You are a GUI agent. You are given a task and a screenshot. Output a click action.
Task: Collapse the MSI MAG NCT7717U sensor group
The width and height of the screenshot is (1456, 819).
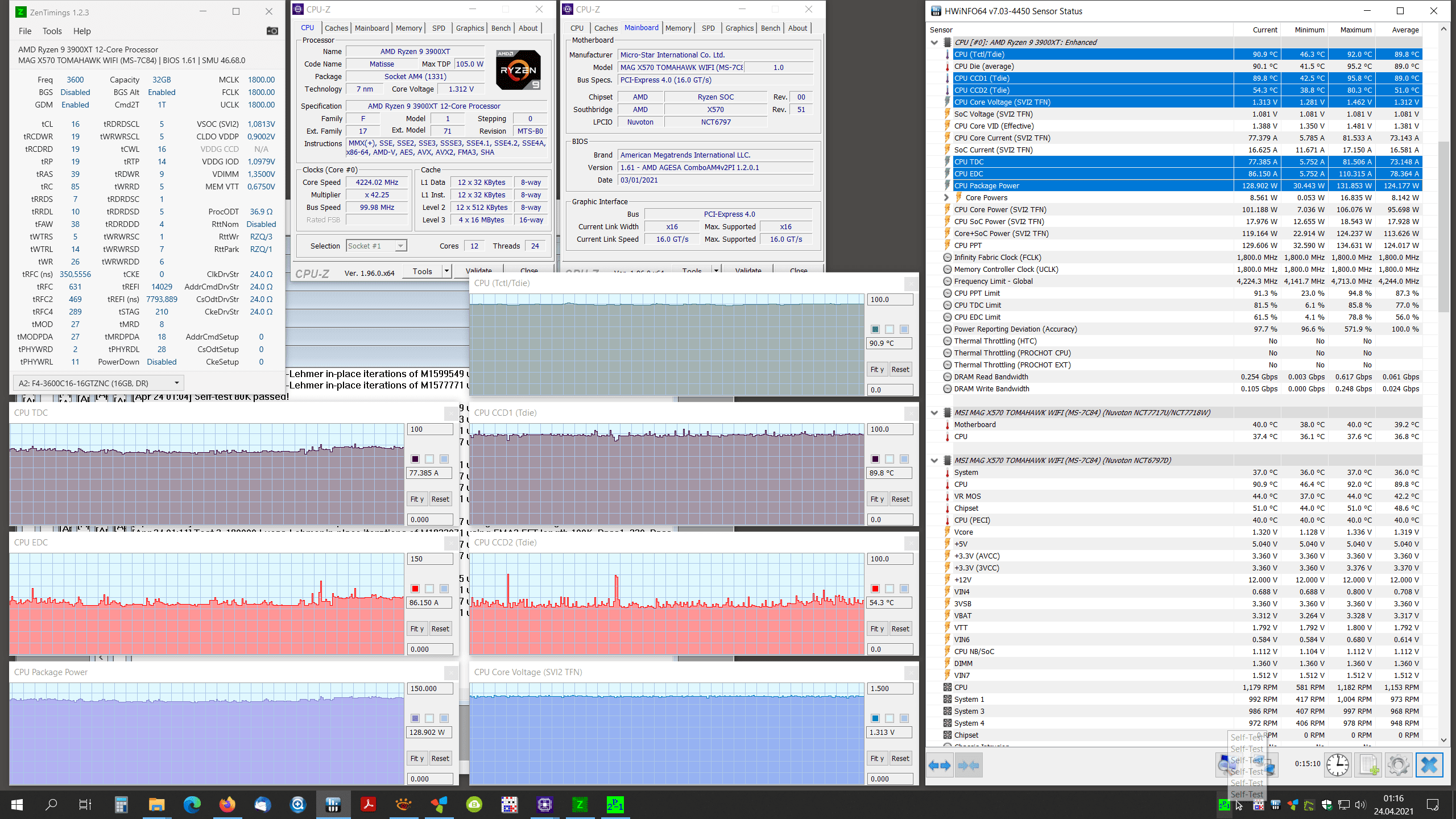click(x=934, y=412)
